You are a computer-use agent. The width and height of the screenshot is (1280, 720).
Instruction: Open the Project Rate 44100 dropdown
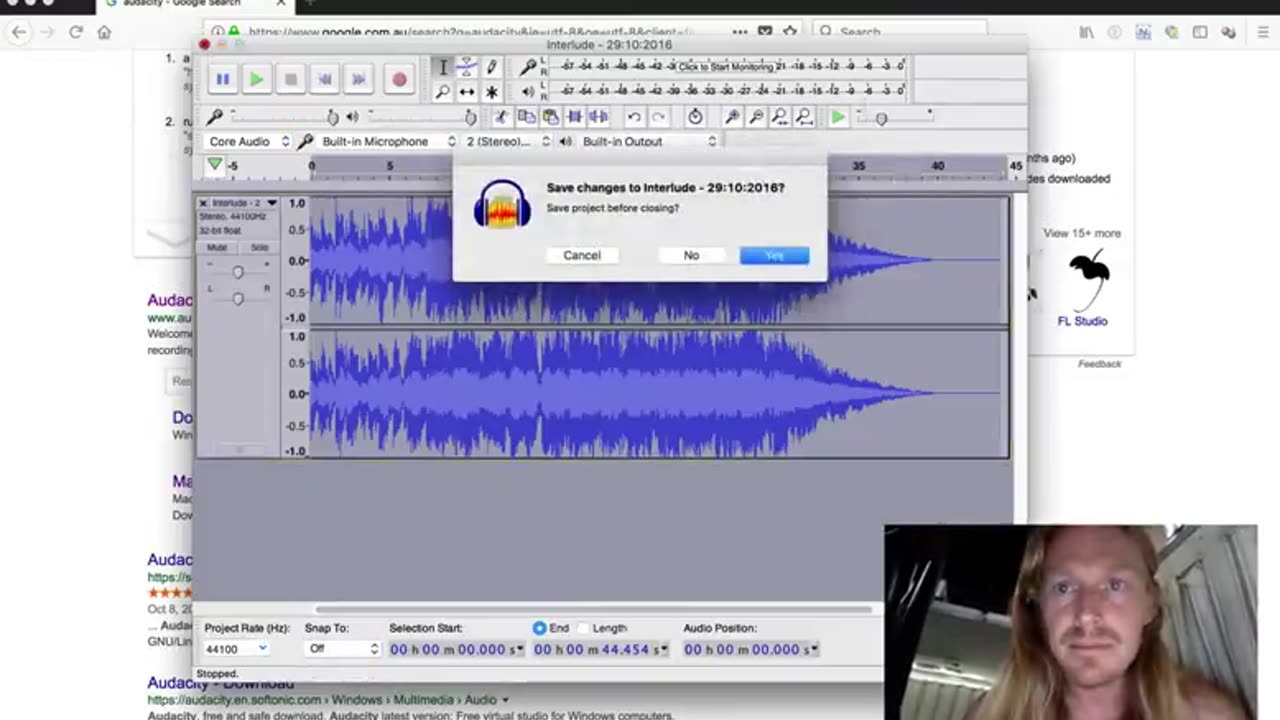237,649
